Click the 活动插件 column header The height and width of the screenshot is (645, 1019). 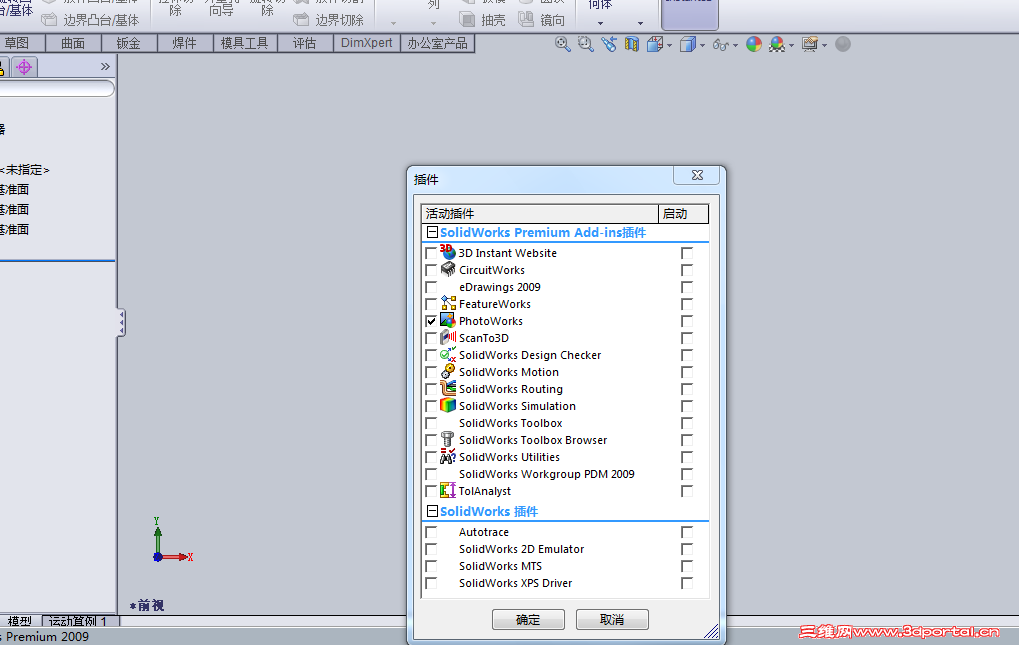tap(540, 214)
